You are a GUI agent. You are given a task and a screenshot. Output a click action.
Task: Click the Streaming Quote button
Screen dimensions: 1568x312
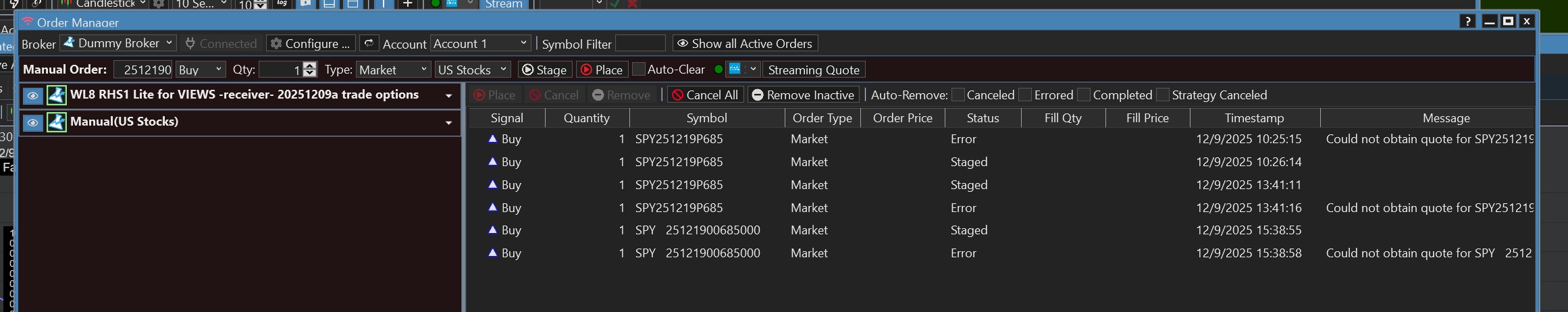pos(814,70)
